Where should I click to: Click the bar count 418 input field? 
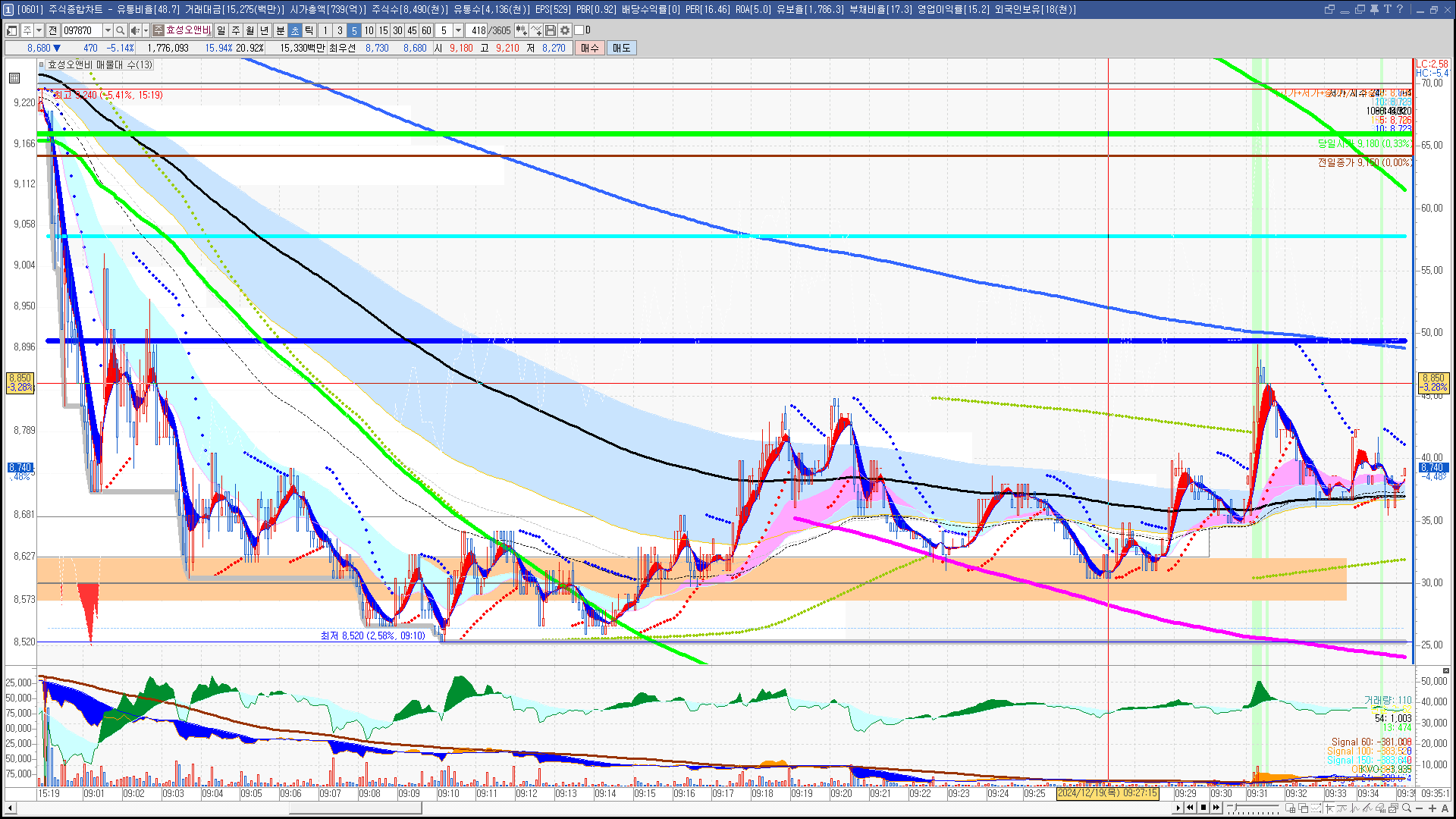[x=478, y=30]
